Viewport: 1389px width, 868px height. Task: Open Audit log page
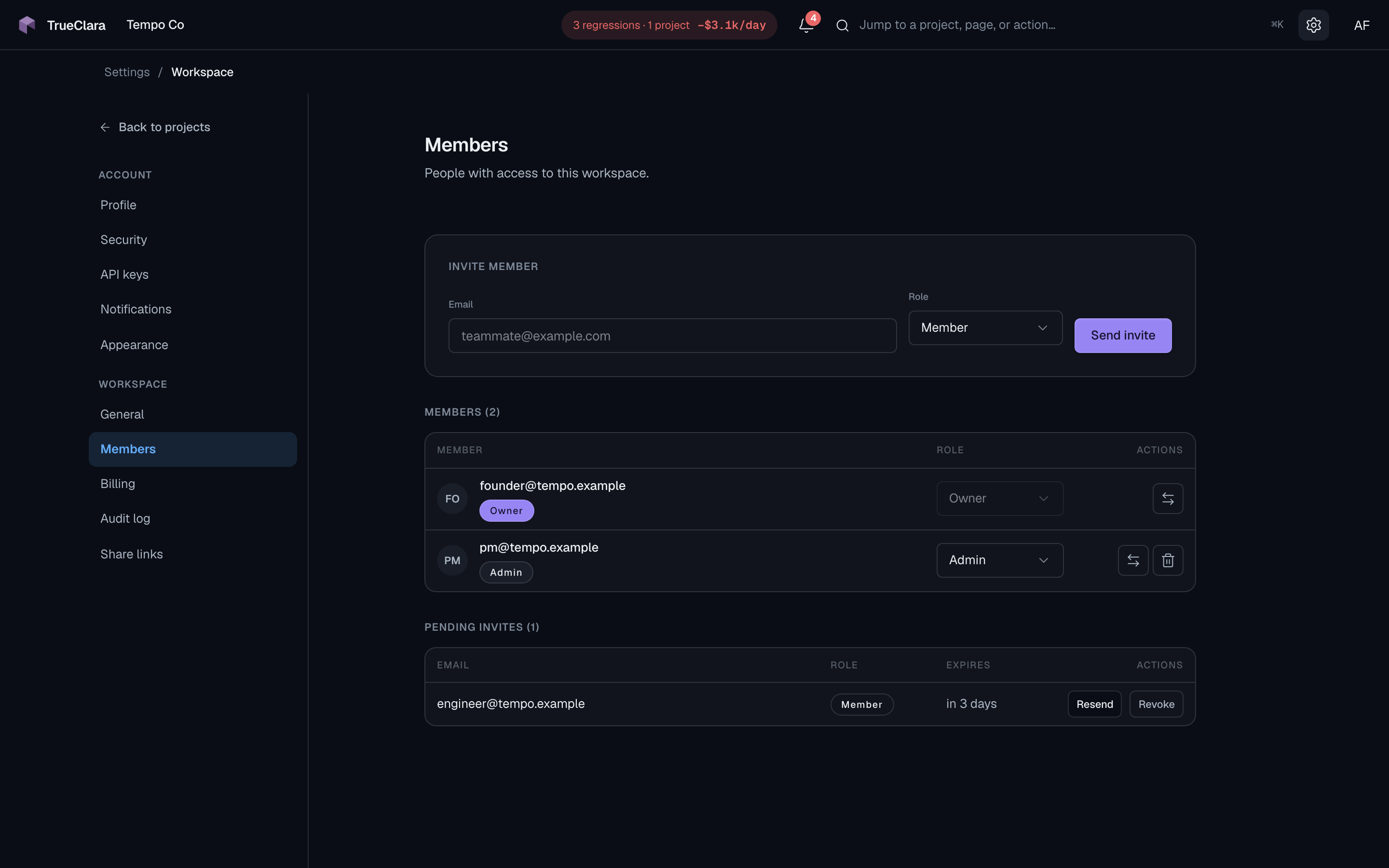coord(193,519)
